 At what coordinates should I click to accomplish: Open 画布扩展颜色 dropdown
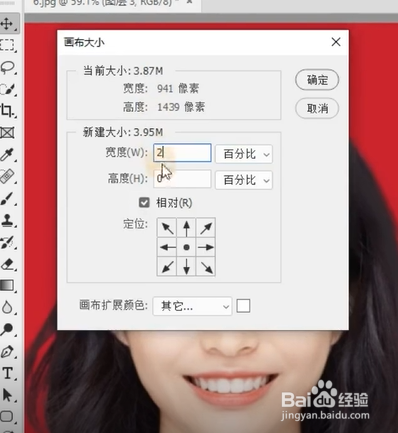point(192,306)
